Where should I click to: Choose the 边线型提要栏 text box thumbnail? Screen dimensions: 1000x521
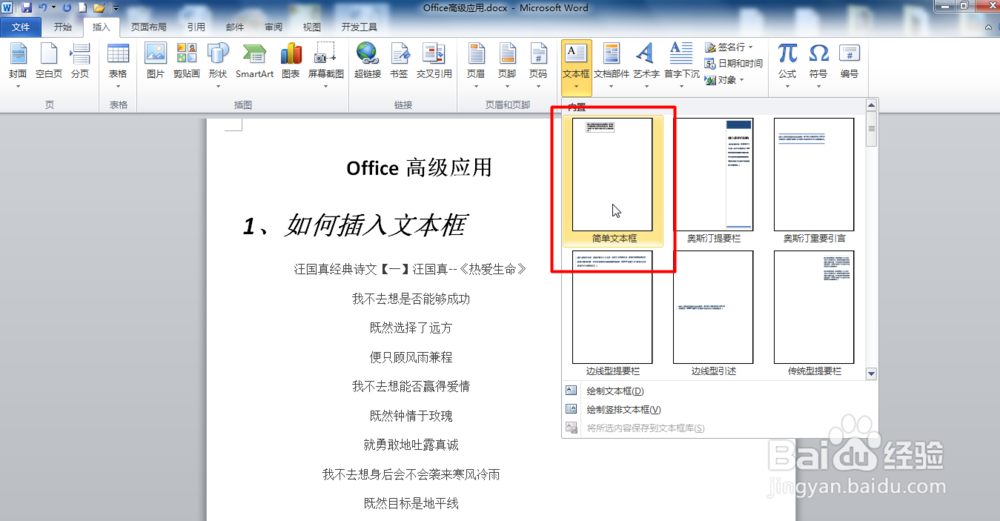pyautogui.click(x=612, y=313)
